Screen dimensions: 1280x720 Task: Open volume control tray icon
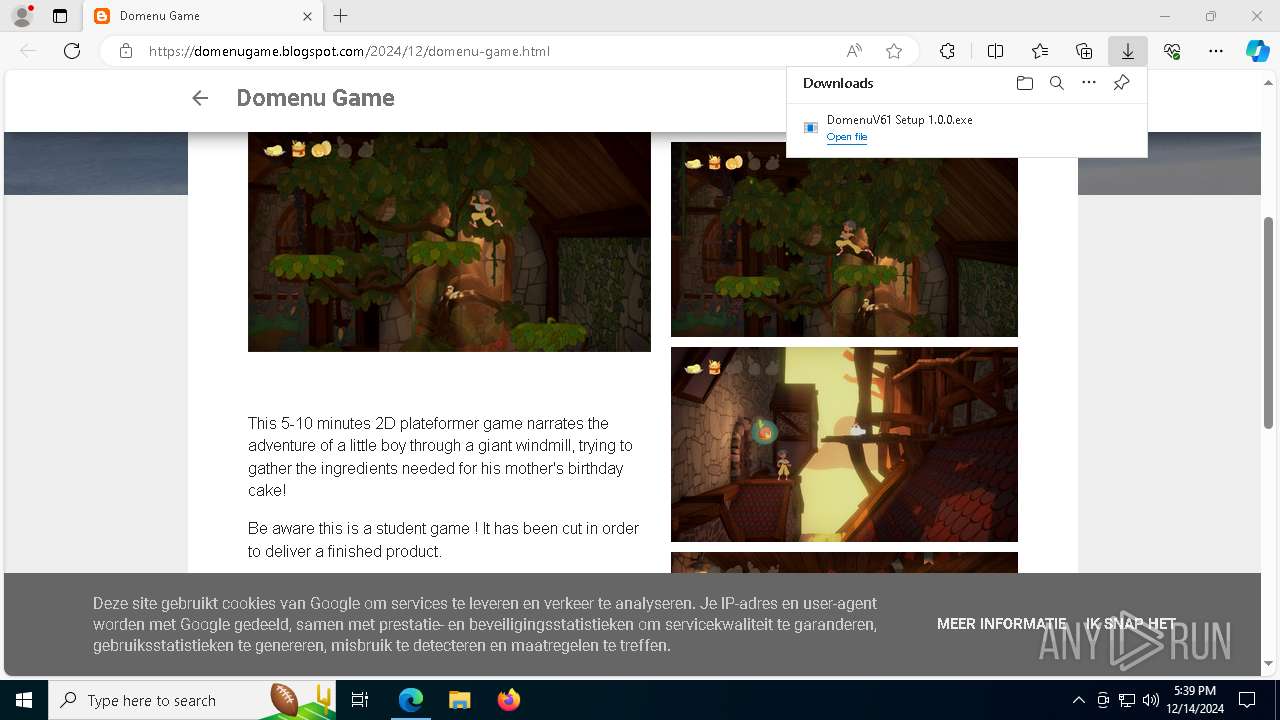coord(1150,700)
